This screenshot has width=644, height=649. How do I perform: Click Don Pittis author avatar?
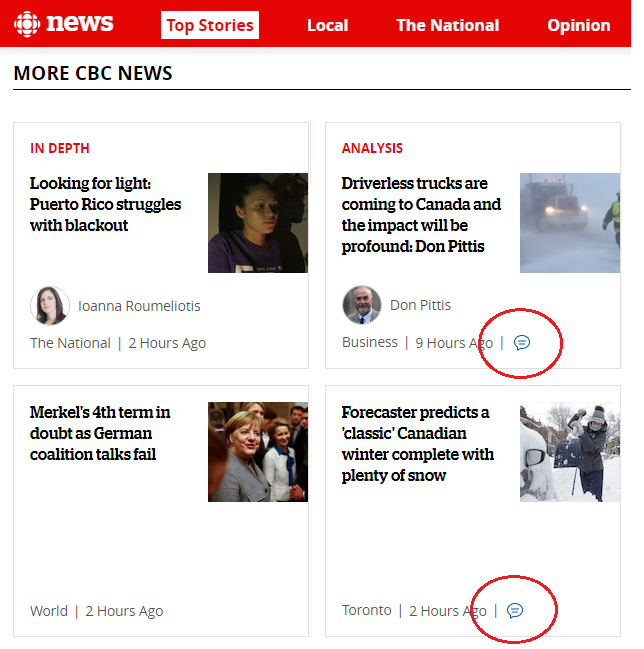click(362, 305)
